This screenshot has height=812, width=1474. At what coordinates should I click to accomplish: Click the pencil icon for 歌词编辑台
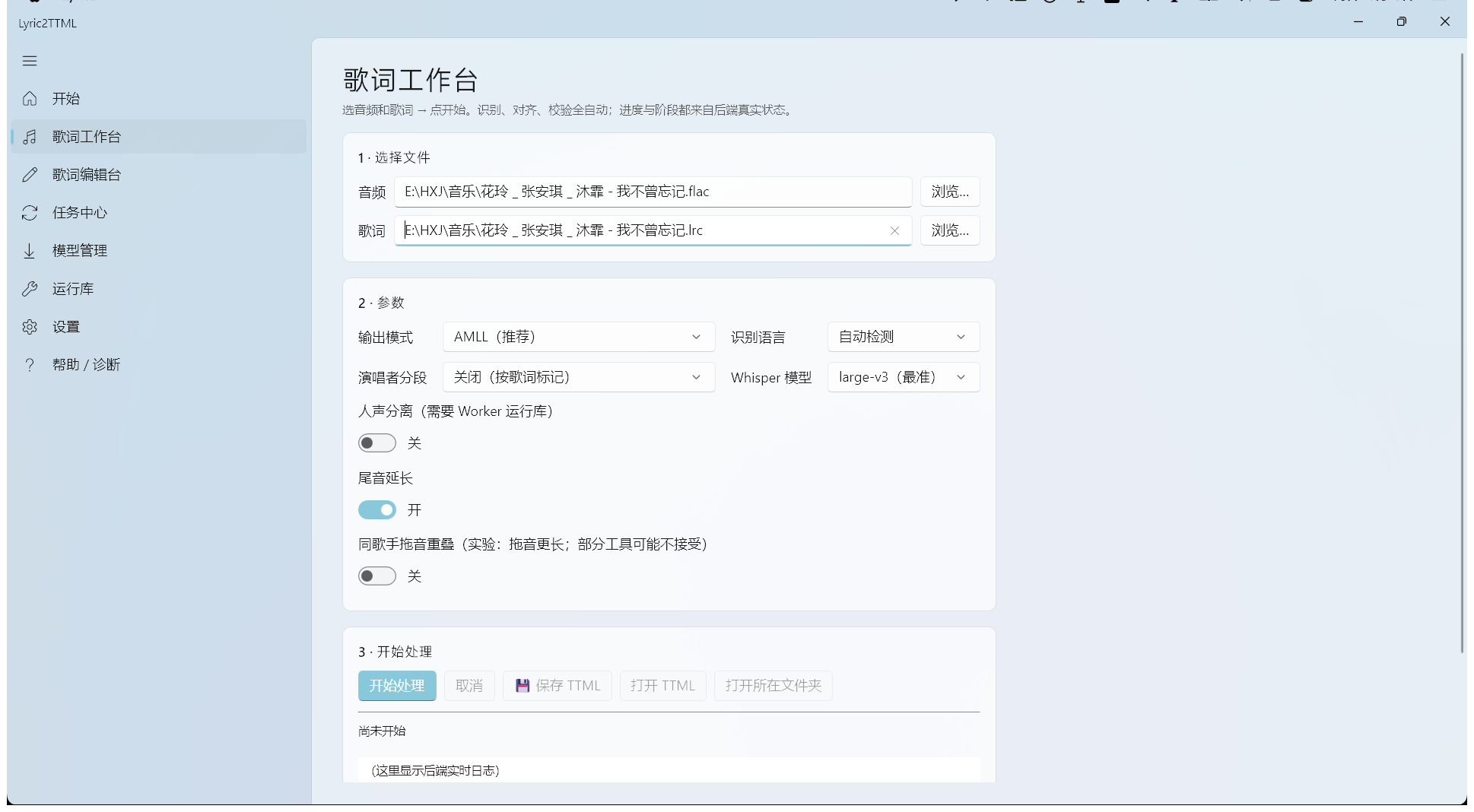30,175
